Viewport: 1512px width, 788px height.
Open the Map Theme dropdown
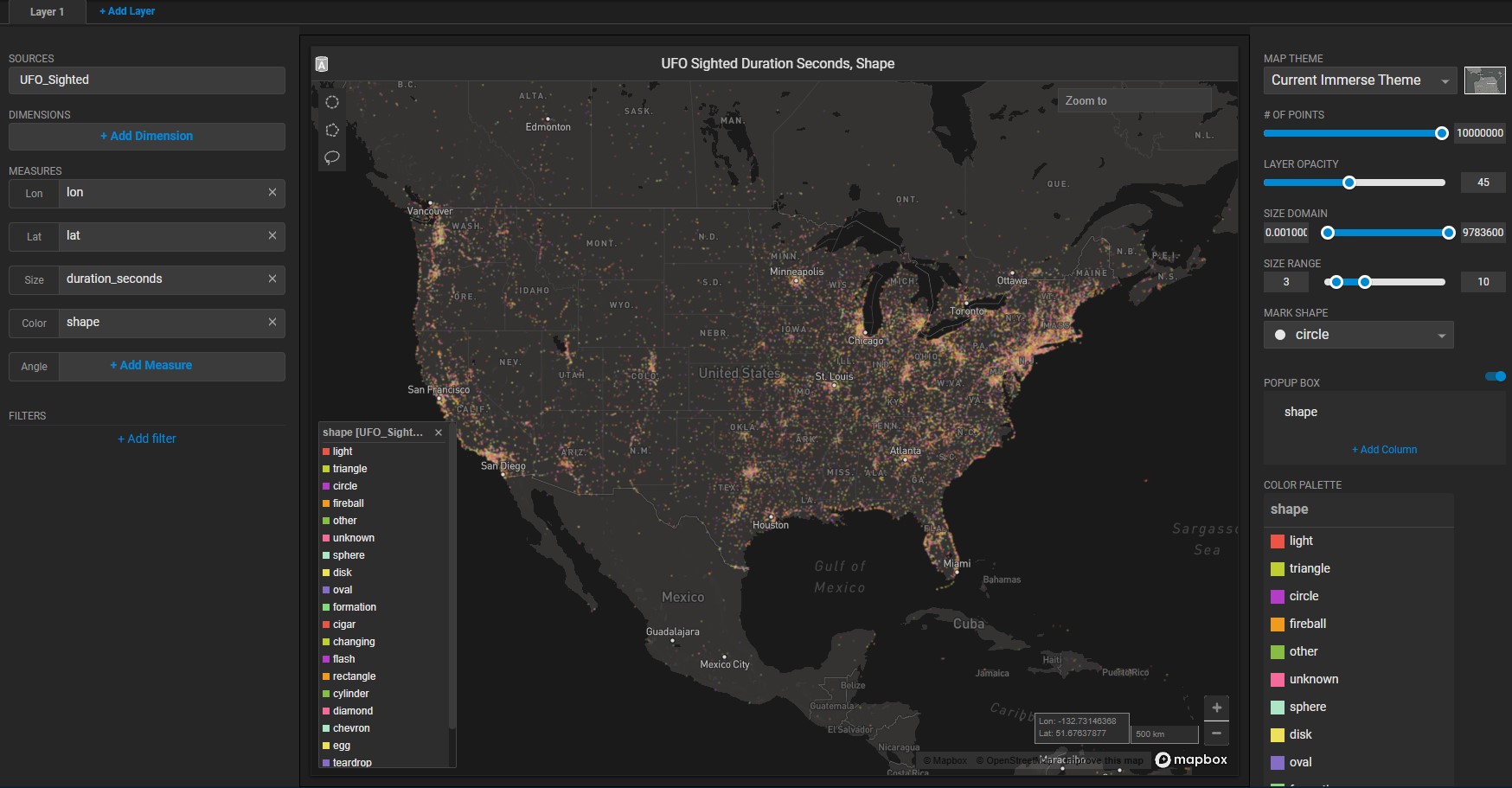[1358, 80]
